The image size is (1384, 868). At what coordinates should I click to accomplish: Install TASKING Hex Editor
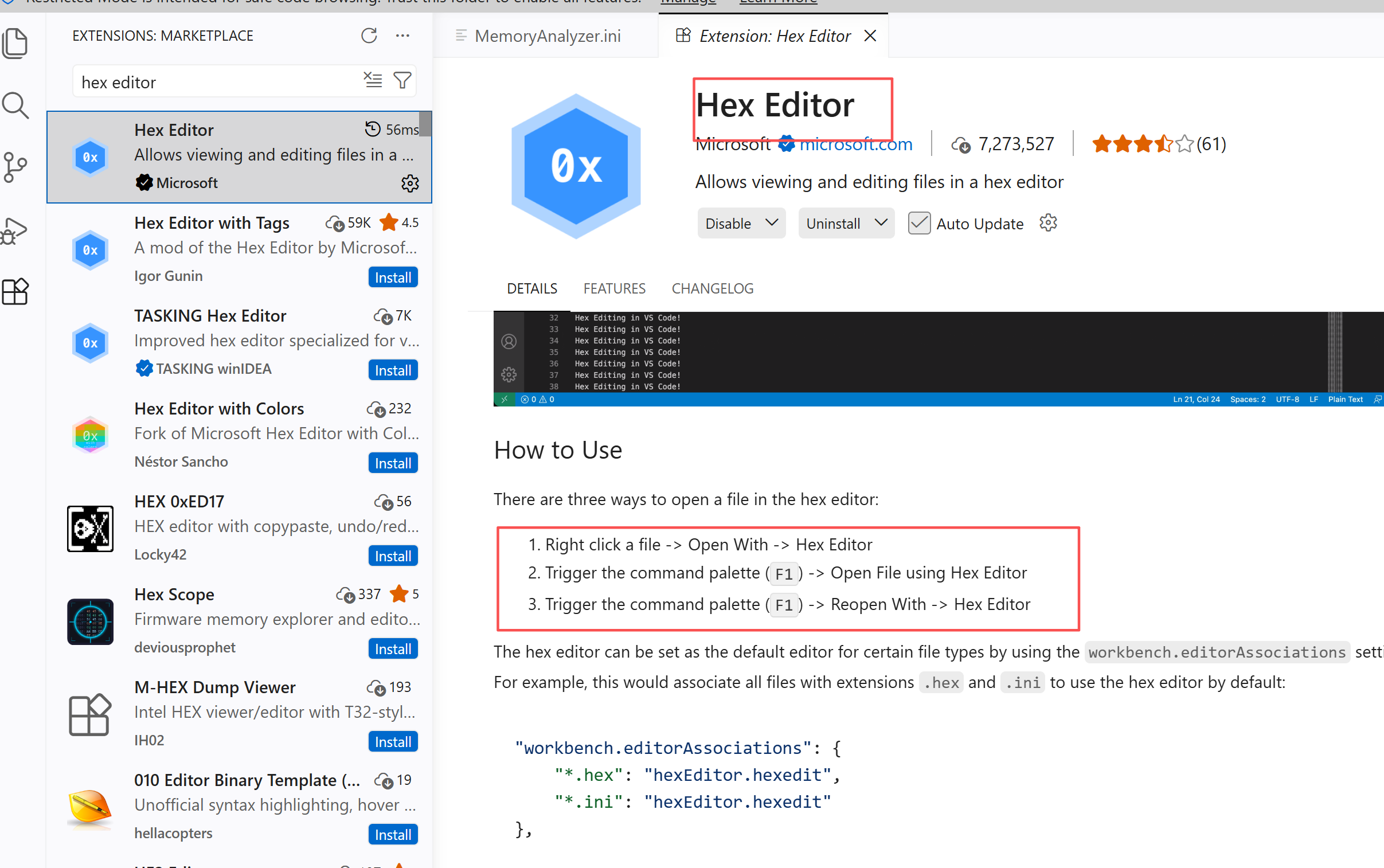click(393, 370)
